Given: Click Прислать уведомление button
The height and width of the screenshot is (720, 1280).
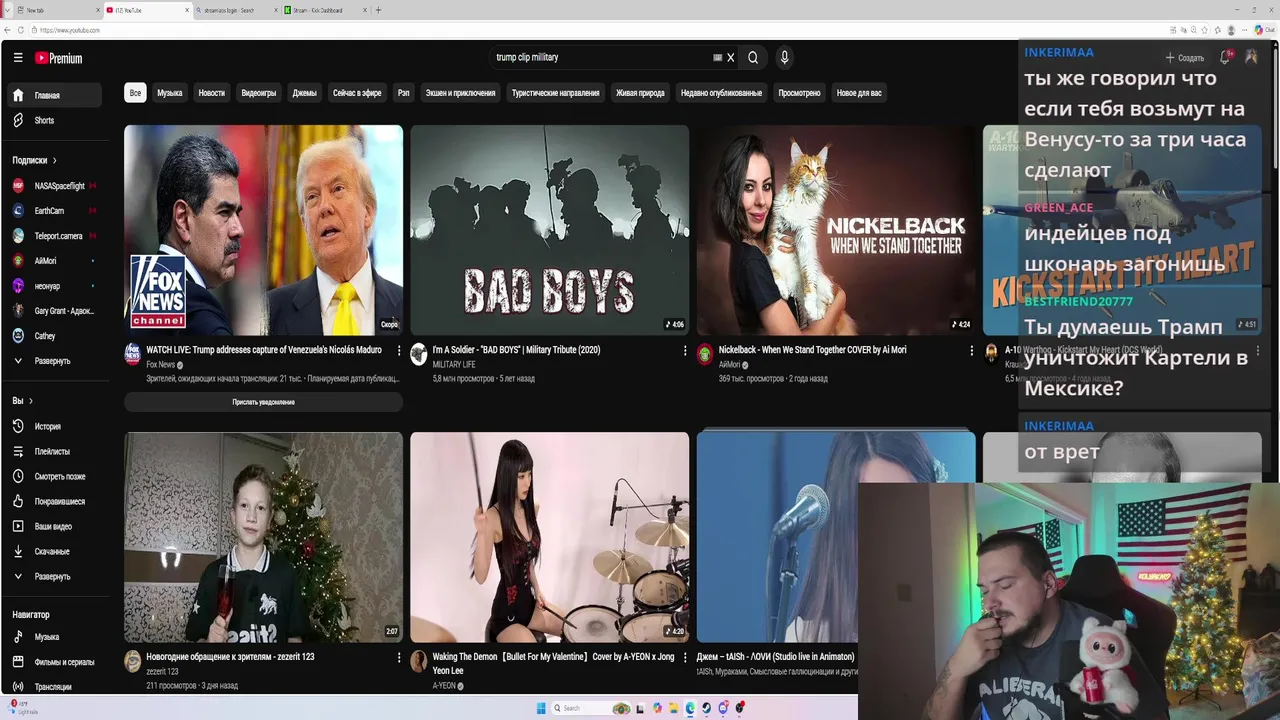Looking at the screenshot, I should pos(263,402).
